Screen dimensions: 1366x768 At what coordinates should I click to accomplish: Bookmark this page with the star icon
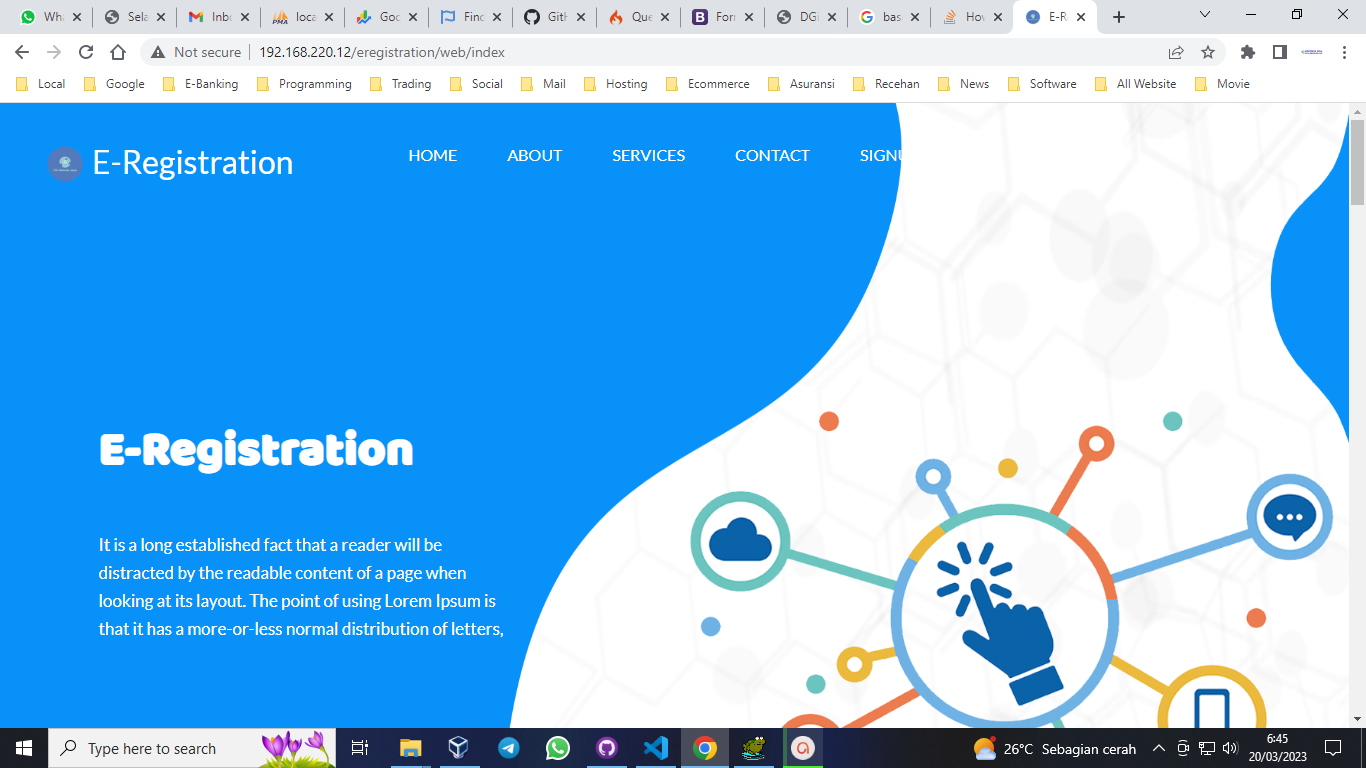[1208, 52]
